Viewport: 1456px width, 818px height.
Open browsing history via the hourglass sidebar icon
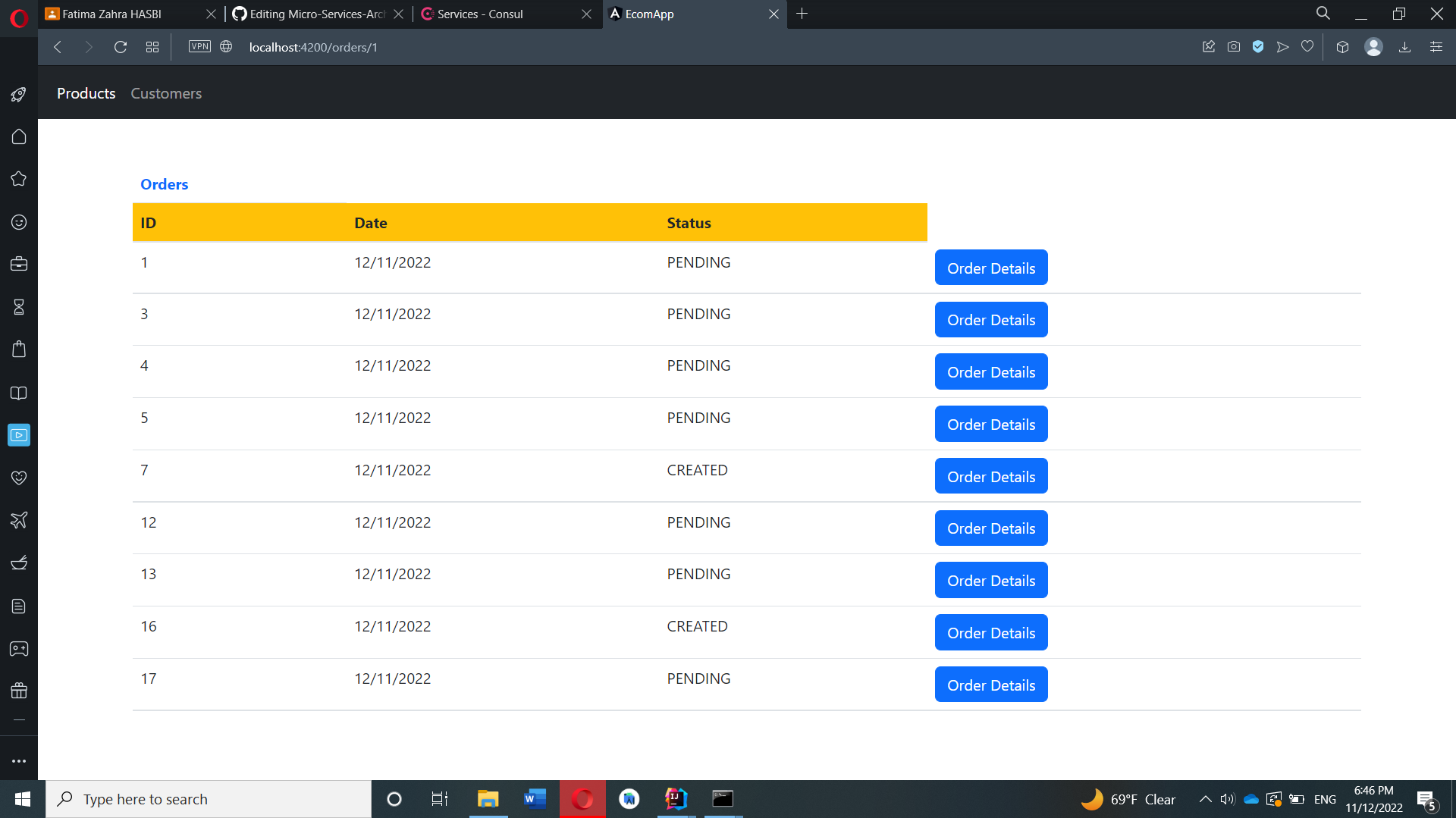tap(19, 307)
